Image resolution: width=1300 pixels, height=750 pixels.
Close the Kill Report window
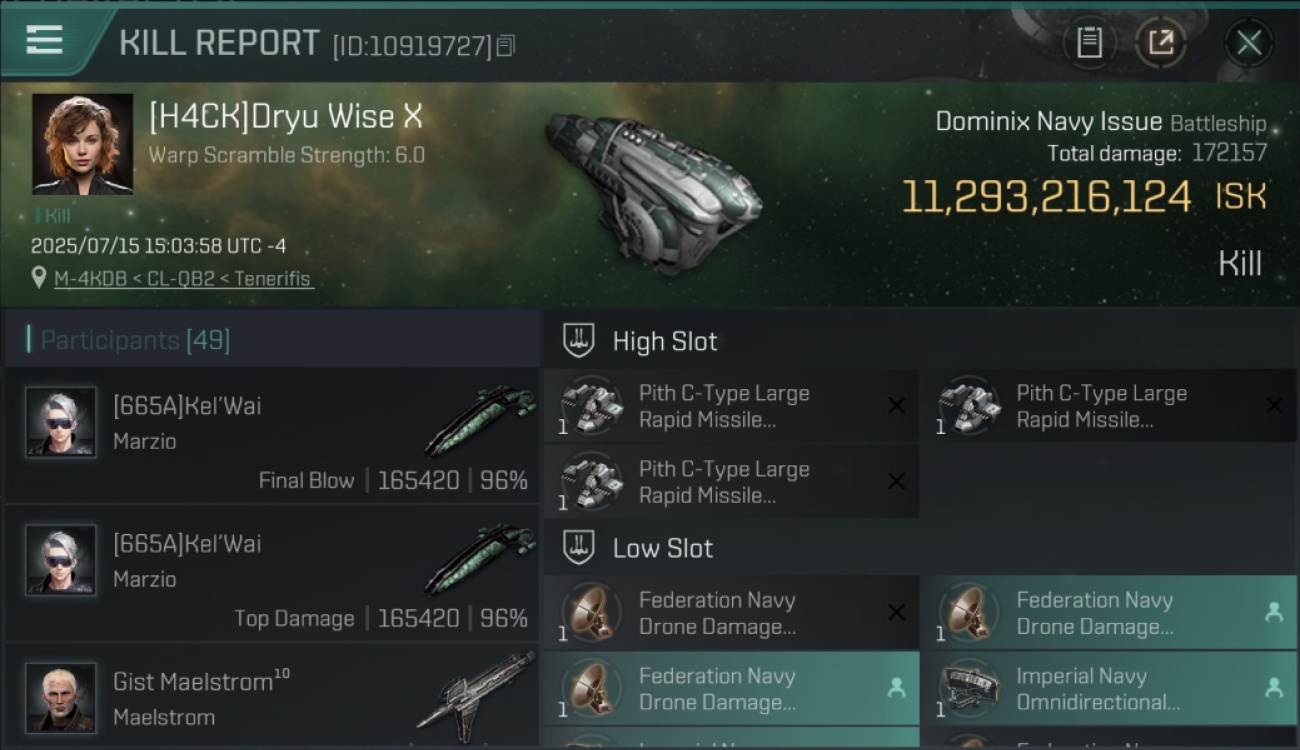point(1249,43)
